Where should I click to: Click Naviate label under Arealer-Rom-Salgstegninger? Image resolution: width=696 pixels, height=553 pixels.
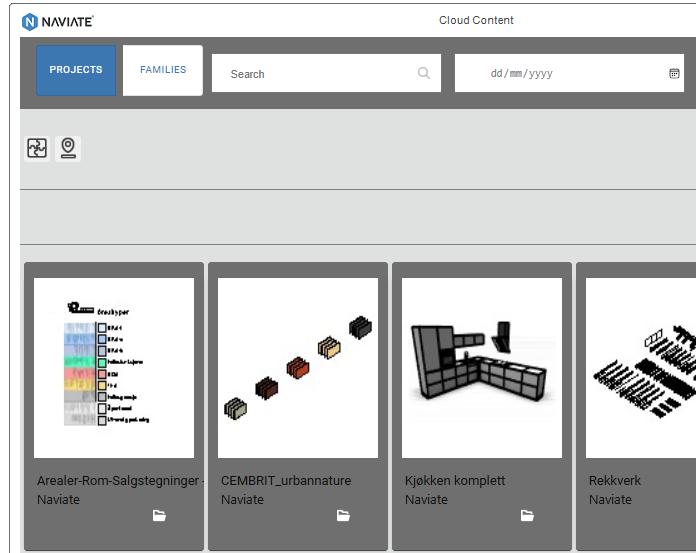(x=59, y=500)
